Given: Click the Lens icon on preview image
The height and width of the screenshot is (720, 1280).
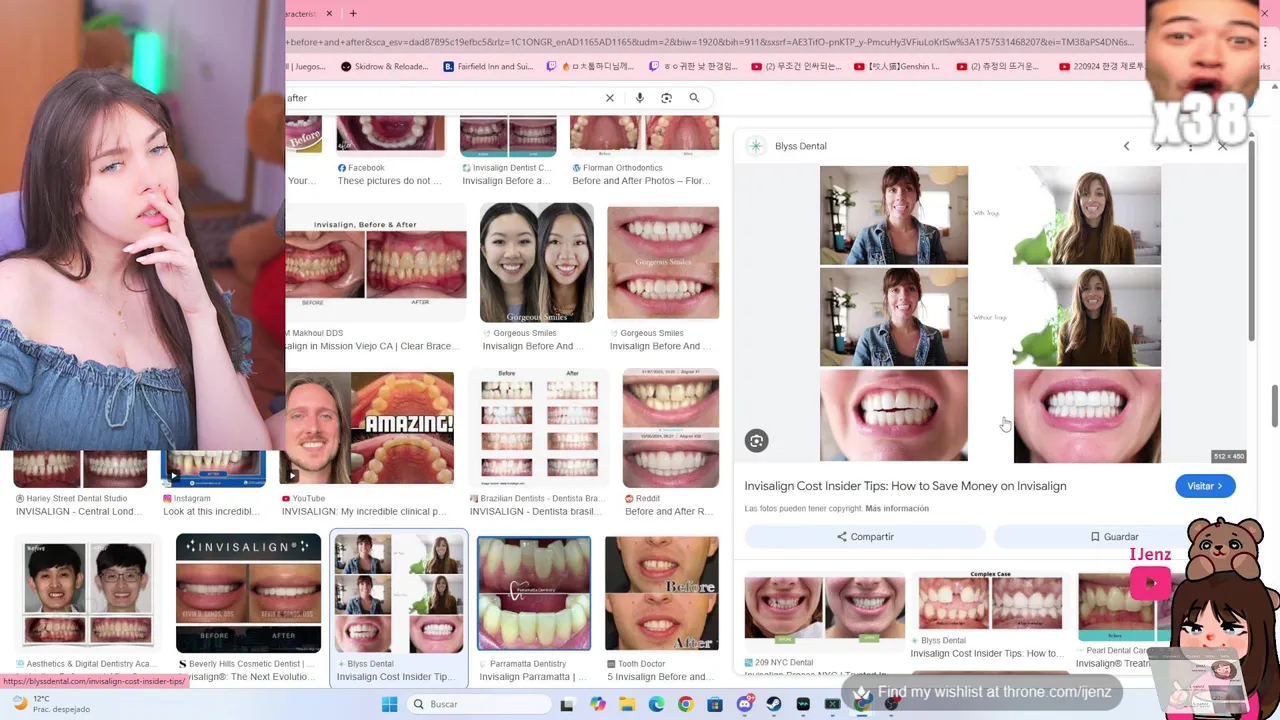Looking at the screenshot, I should (756, 441).
